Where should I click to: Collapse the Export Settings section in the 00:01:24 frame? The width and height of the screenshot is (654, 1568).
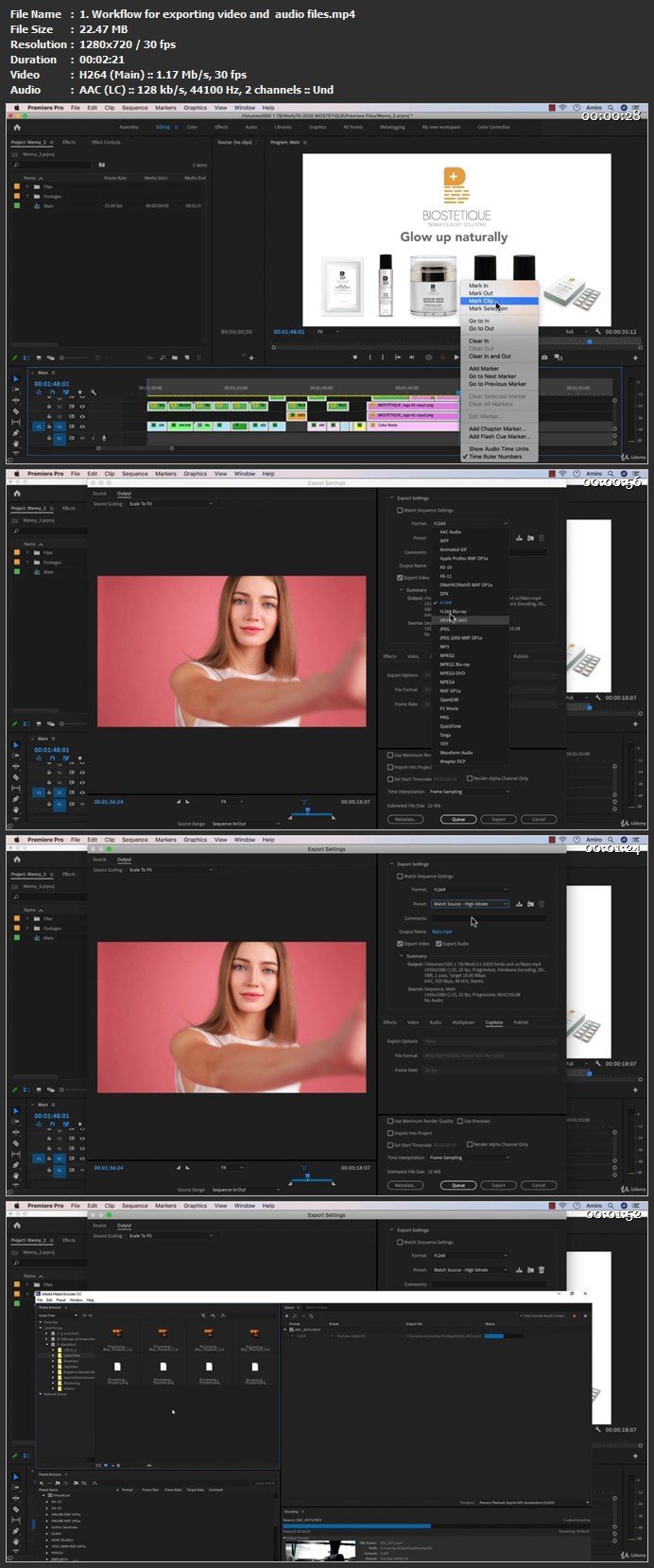point(391,864)
